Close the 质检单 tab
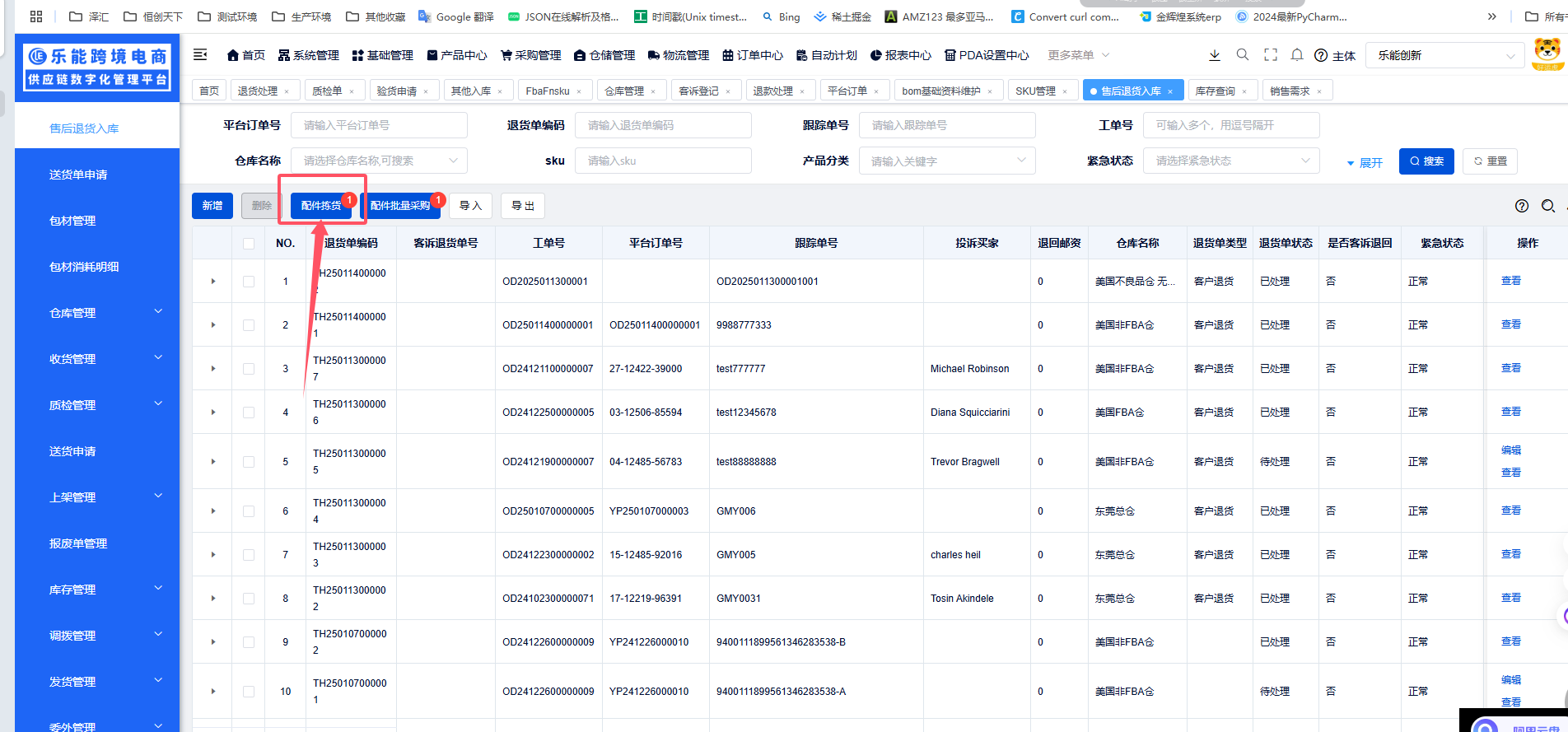Viewport: 1568px width, 732px height. point(352,91)
